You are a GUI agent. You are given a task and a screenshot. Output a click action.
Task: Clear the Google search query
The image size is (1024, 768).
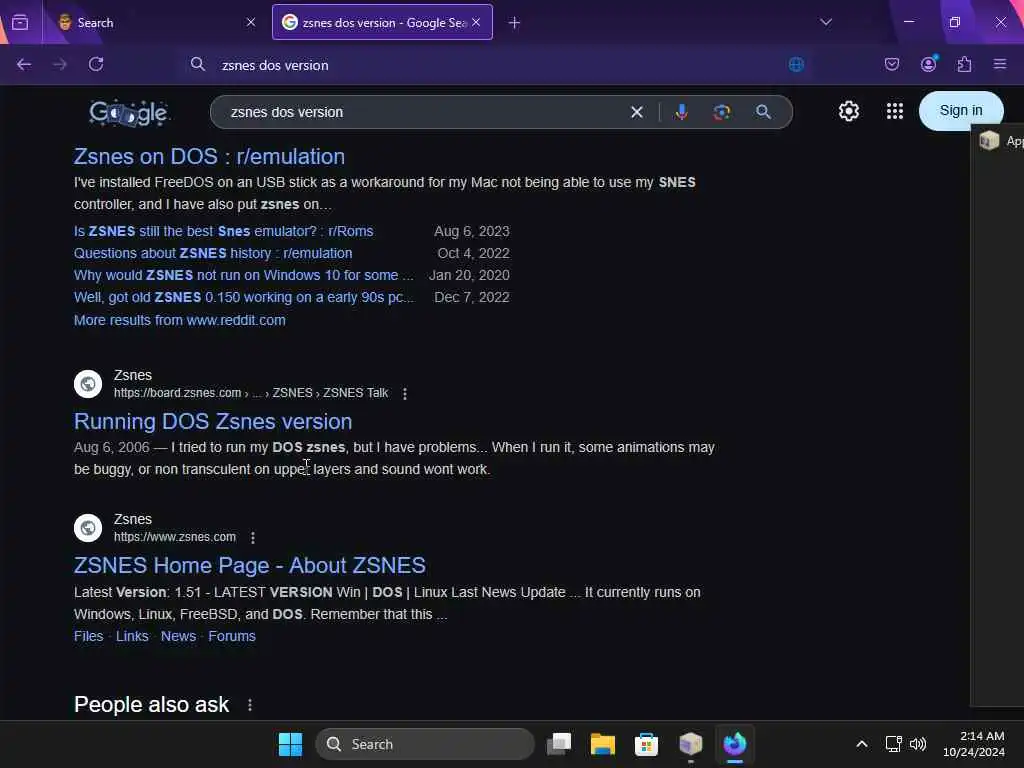click(x=637, y=112)
